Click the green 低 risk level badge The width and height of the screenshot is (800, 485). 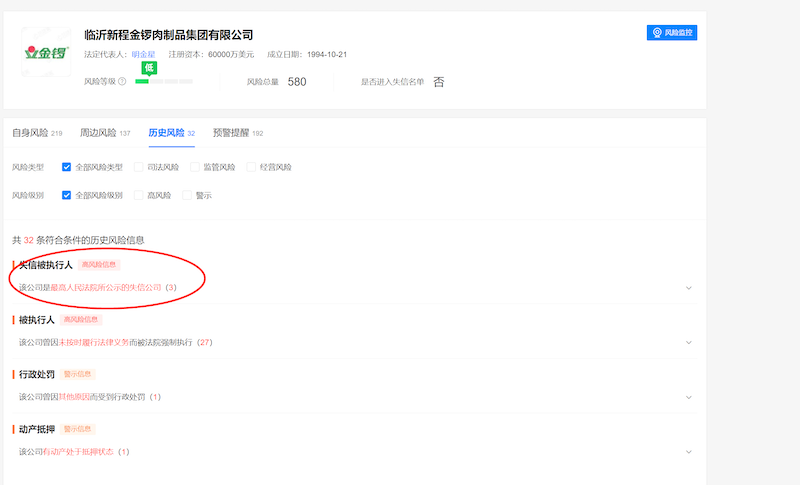tap(149, 68)
